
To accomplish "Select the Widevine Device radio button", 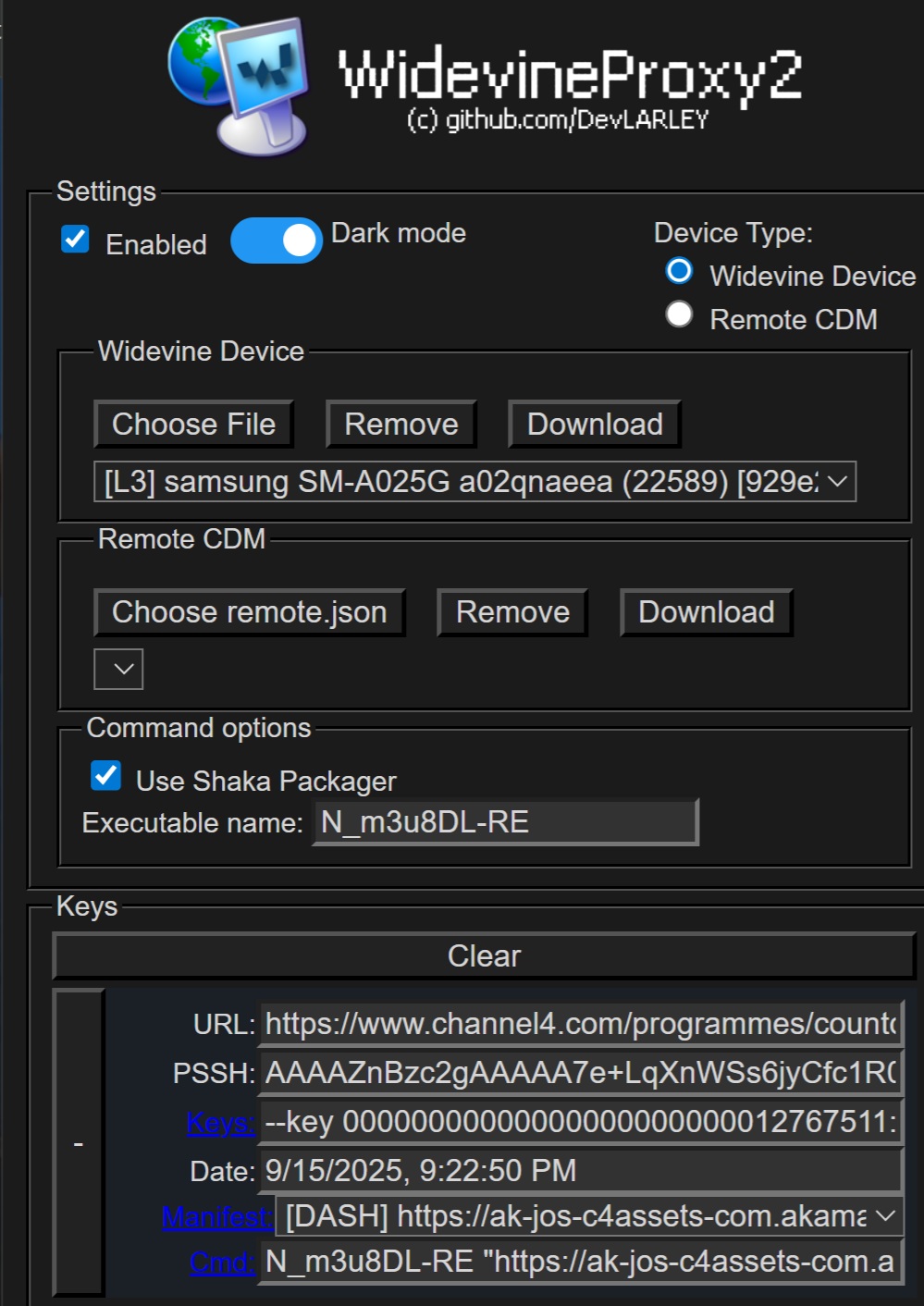I will coord(679,271).
